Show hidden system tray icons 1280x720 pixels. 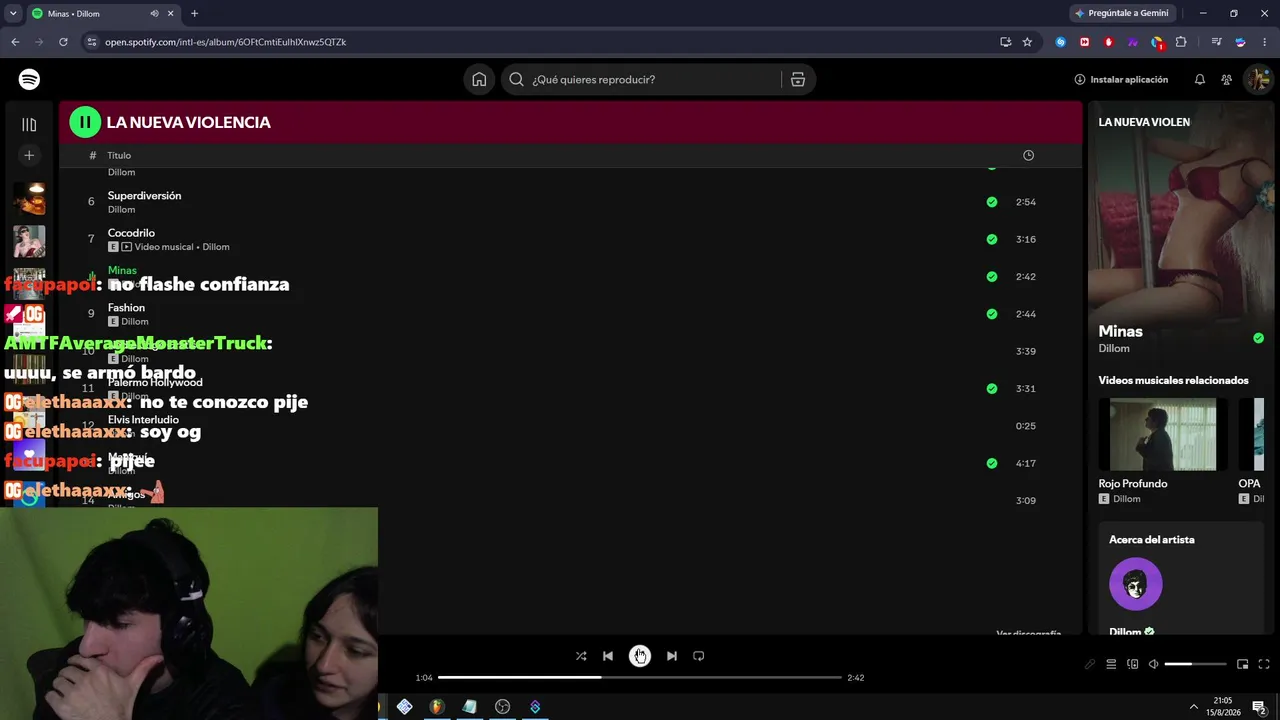[1193, 707]
